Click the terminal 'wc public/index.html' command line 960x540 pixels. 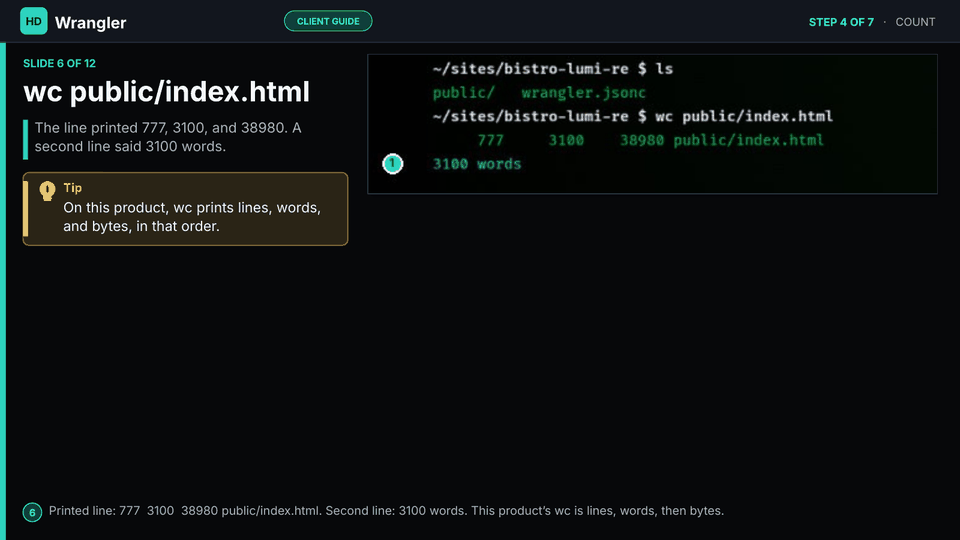[632, 116]
